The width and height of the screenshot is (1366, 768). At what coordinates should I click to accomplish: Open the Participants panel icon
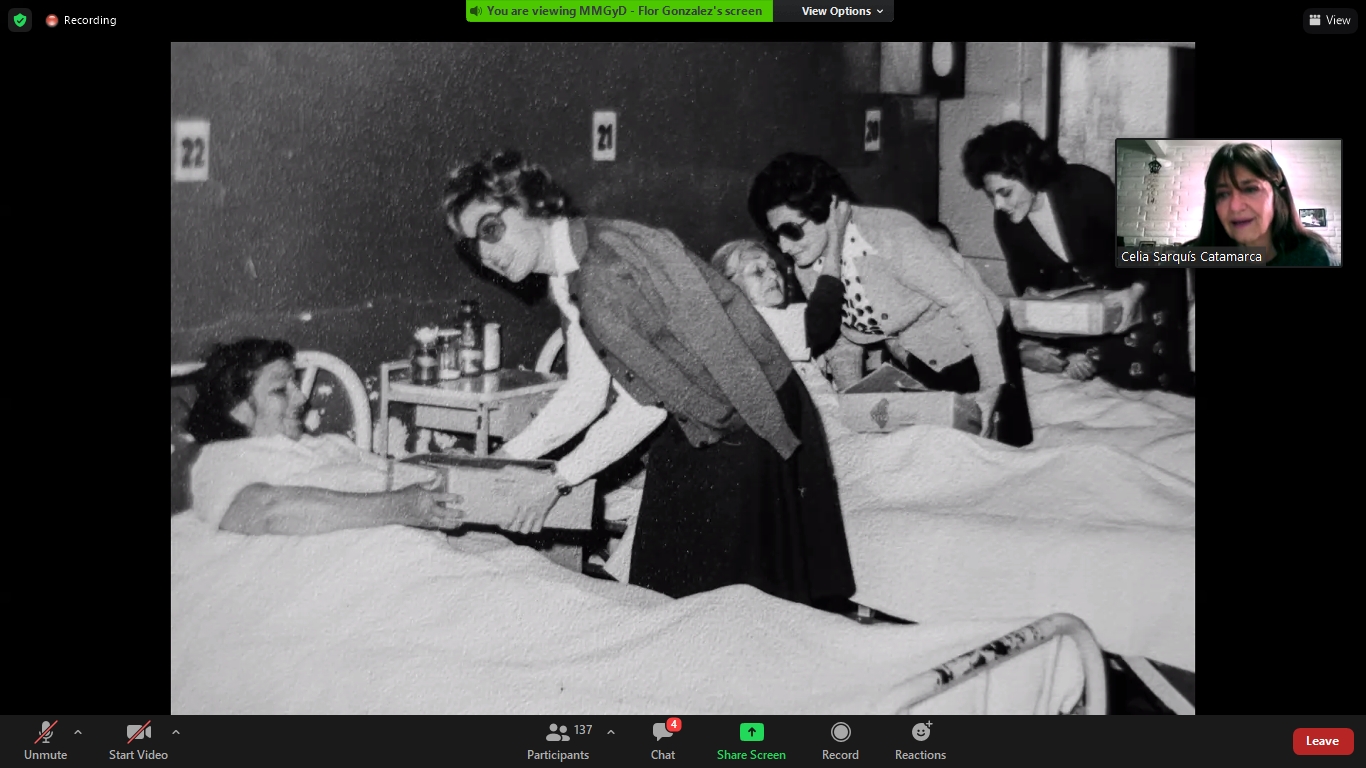coord(557,733)
